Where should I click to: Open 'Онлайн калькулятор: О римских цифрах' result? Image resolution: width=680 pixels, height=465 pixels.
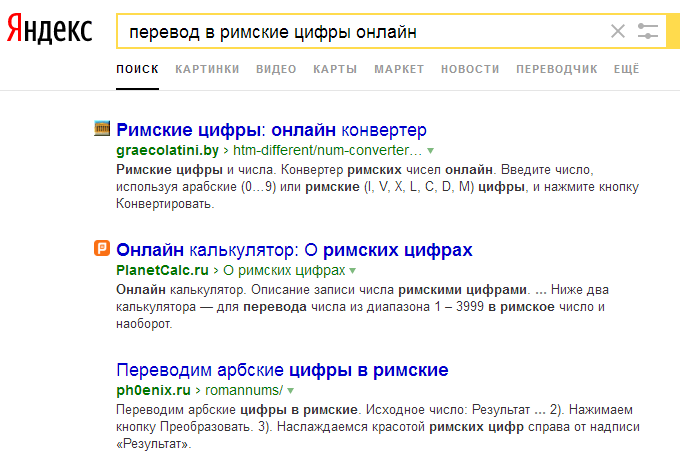click(x=294, y=250)
